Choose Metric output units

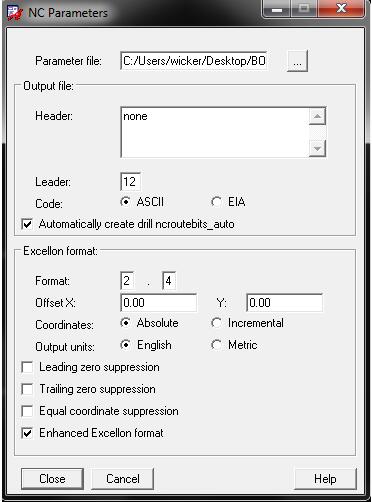pyautogui.click(x=216, y=345)
